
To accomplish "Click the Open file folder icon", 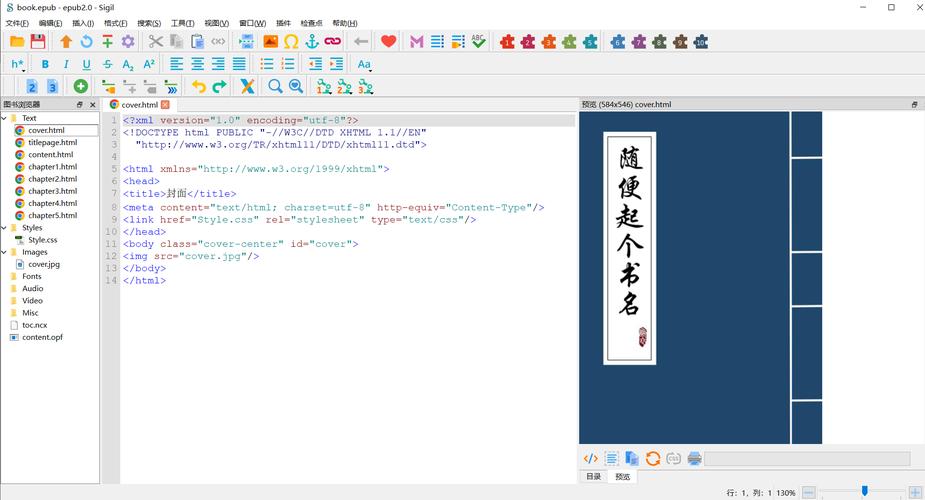I will coord(17,41).
